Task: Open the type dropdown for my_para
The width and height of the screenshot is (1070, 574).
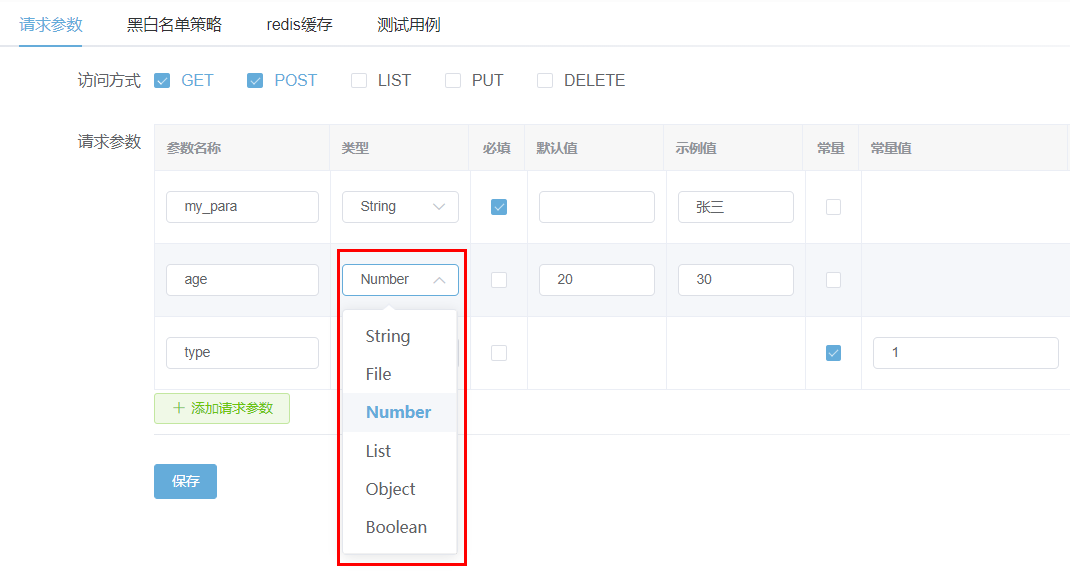Action: [400, 207]
